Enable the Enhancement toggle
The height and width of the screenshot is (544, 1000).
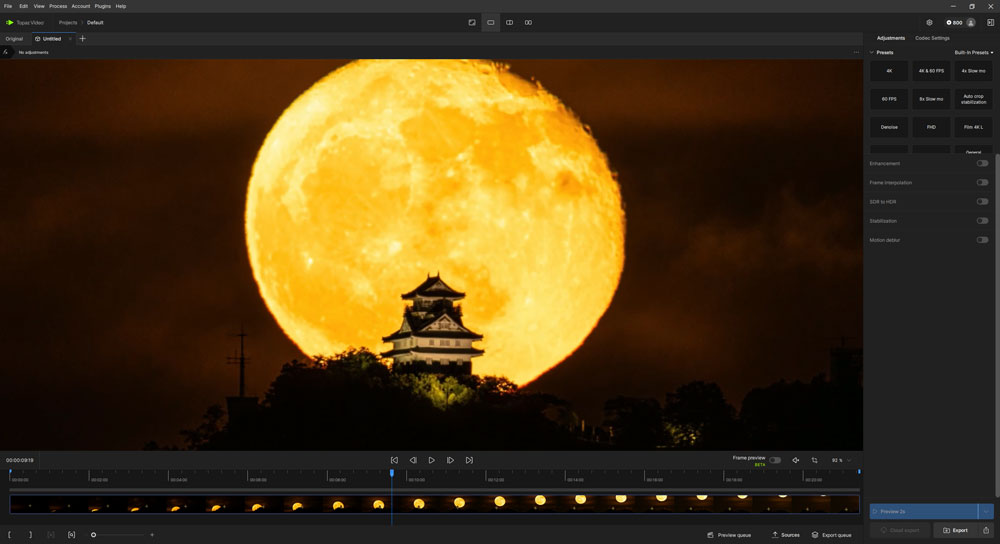tap(982, 163)
